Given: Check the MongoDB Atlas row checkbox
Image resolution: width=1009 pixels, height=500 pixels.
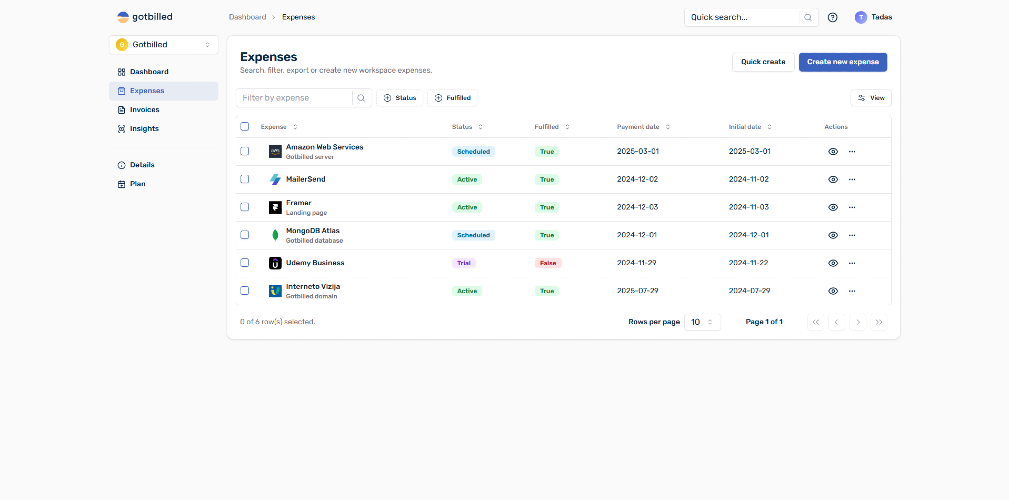Looking at the screenshot, I should click(245, 234).
